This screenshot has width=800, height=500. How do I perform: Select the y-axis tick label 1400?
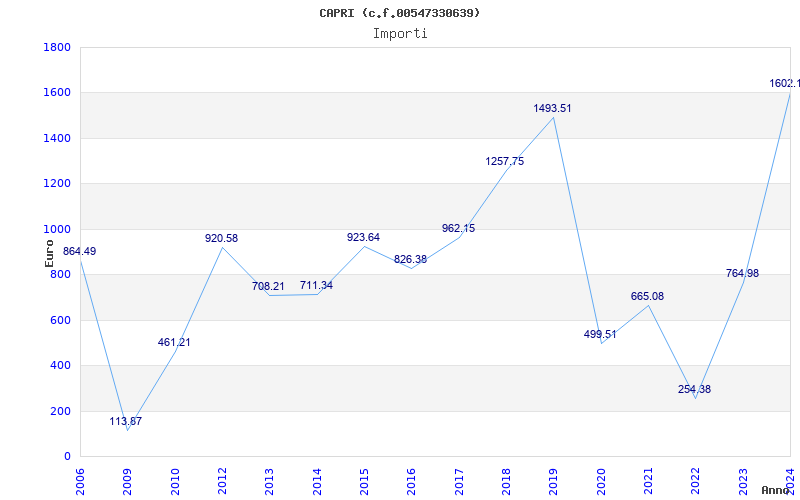(57, 138)
